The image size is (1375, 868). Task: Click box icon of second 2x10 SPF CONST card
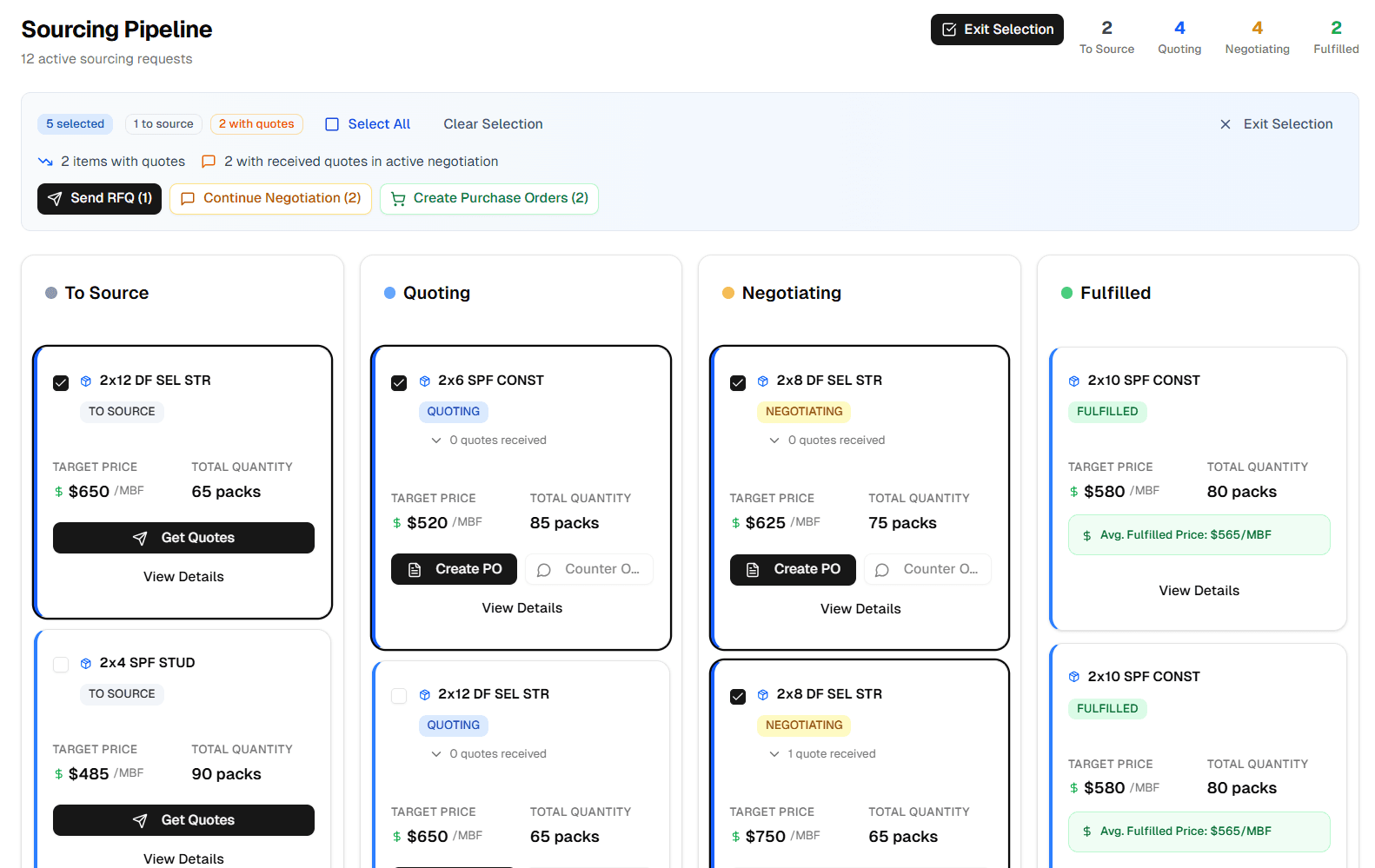(1074, 677)
